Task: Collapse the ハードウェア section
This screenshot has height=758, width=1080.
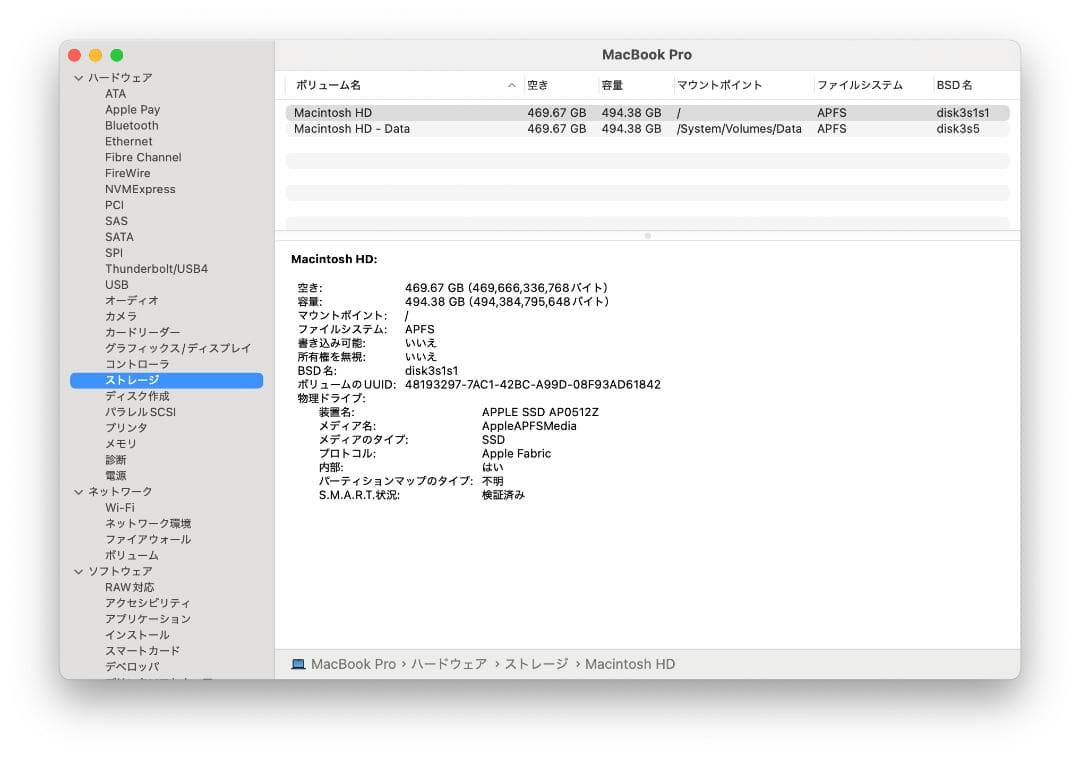Action: pos(78,77)
